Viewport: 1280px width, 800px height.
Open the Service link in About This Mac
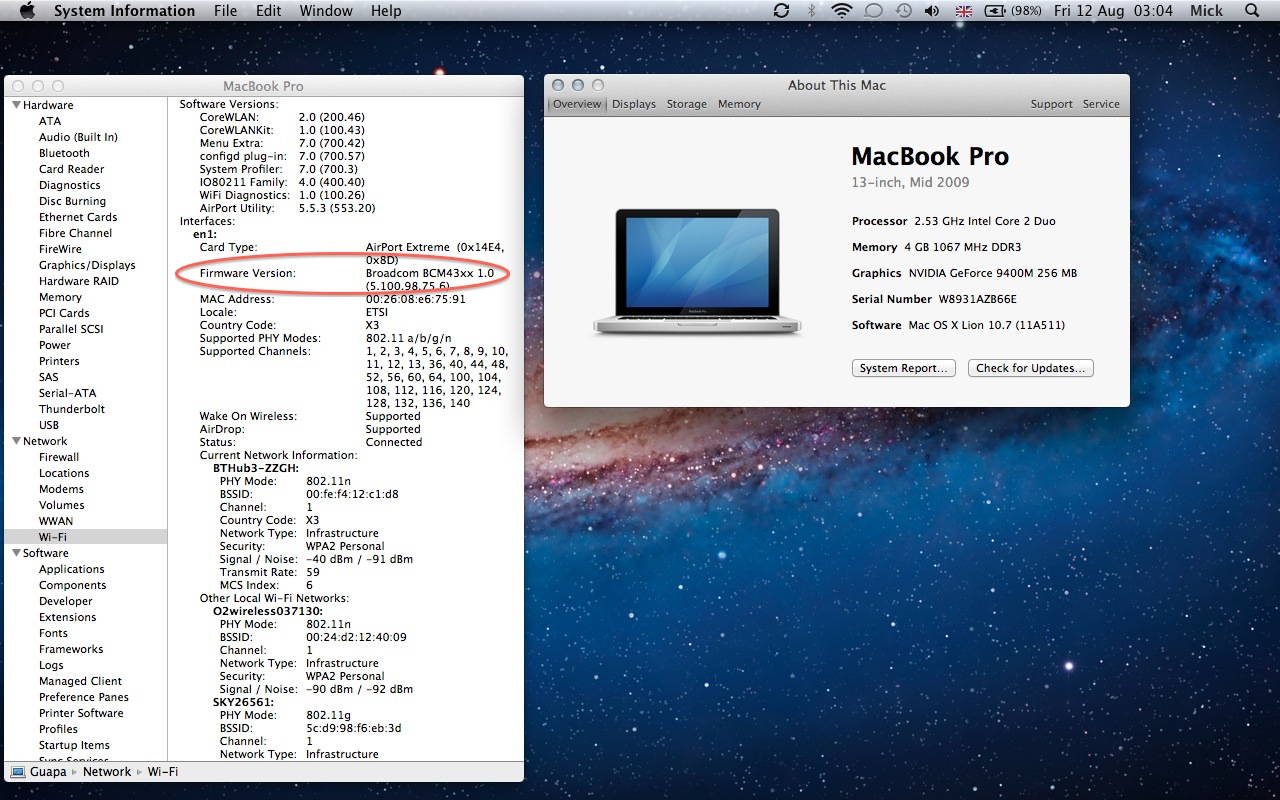(x=1101, y=104)
